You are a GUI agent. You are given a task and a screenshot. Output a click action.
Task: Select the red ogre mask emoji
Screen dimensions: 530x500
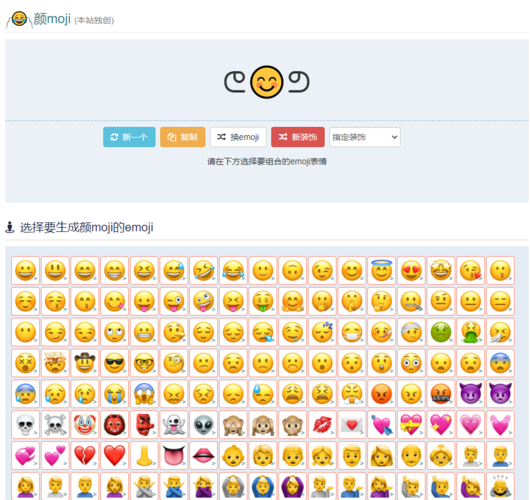pyautogui.click(x=115, y=425)
